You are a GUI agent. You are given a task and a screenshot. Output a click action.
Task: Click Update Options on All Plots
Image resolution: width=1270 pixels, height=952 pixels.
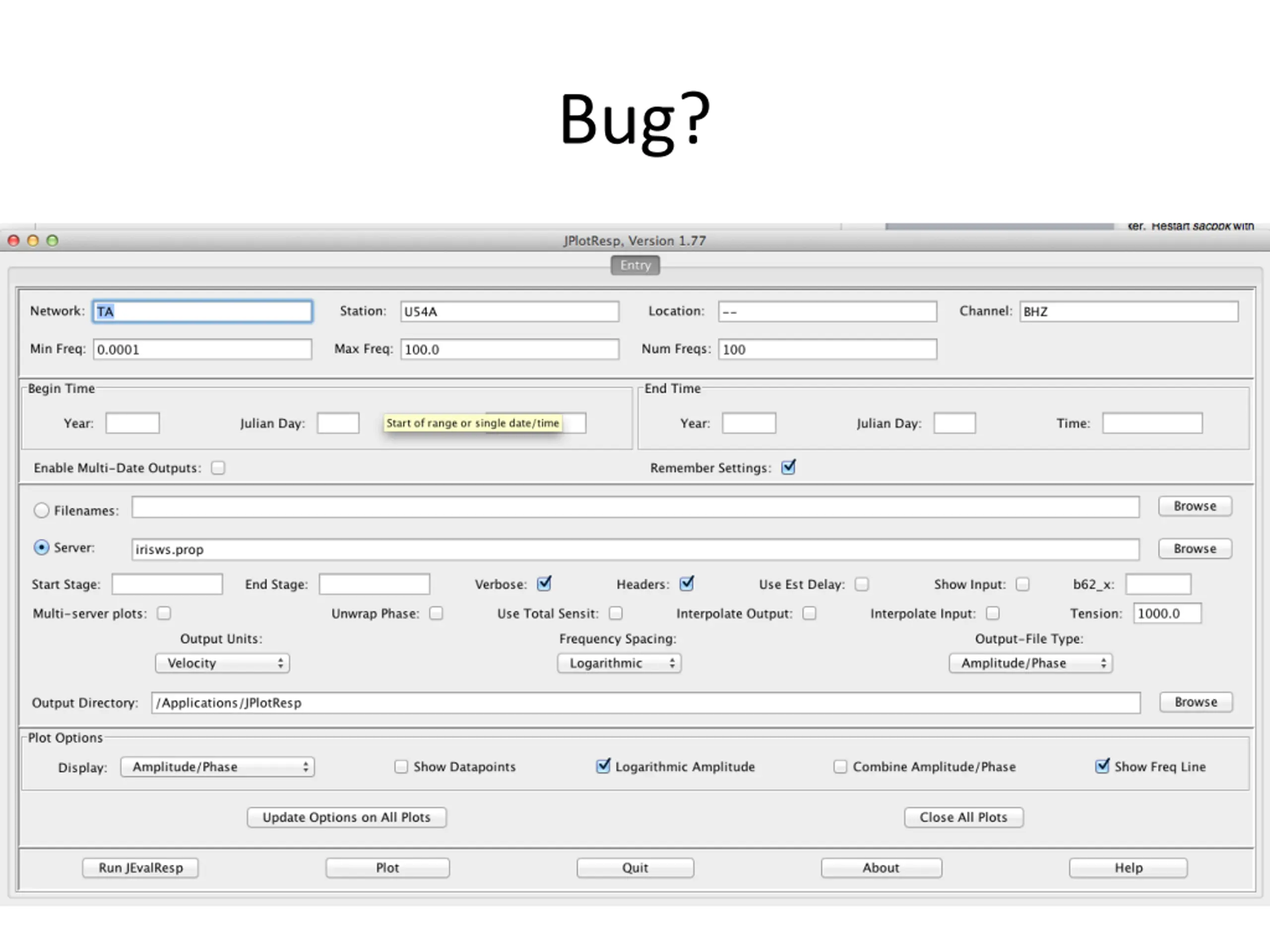346,817
